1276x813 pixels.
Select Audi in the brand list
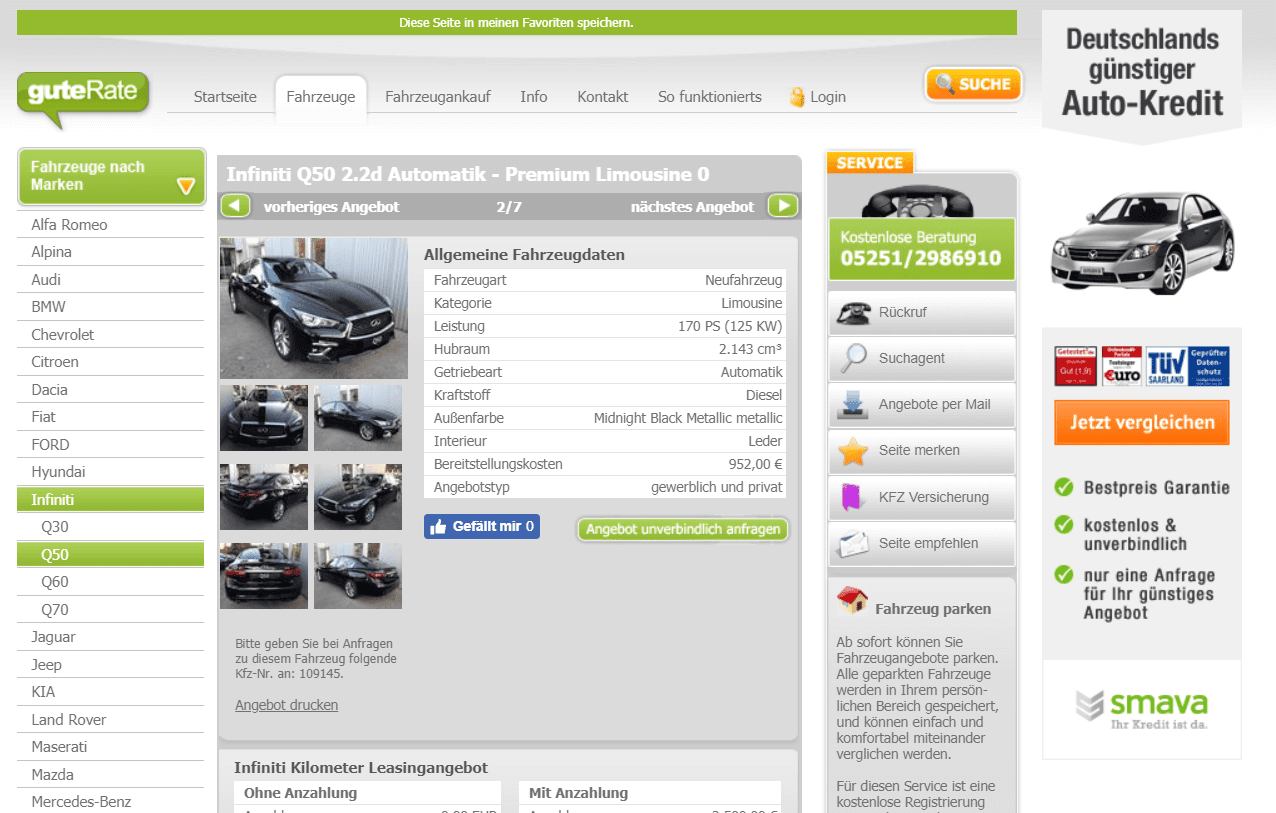coord(110,280)
